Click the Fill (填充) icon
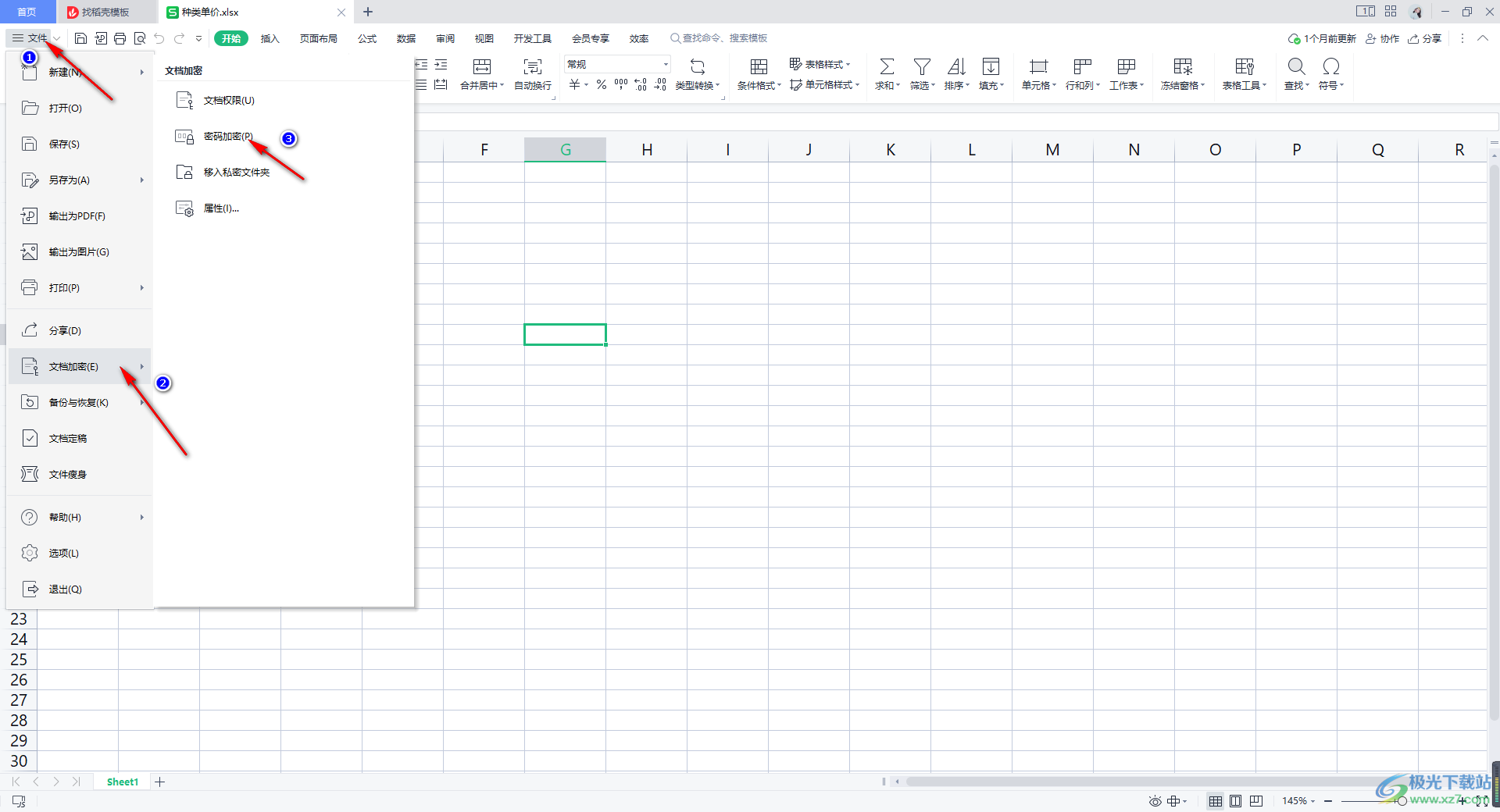The image size is (1500, 812). tap(991, 66)
